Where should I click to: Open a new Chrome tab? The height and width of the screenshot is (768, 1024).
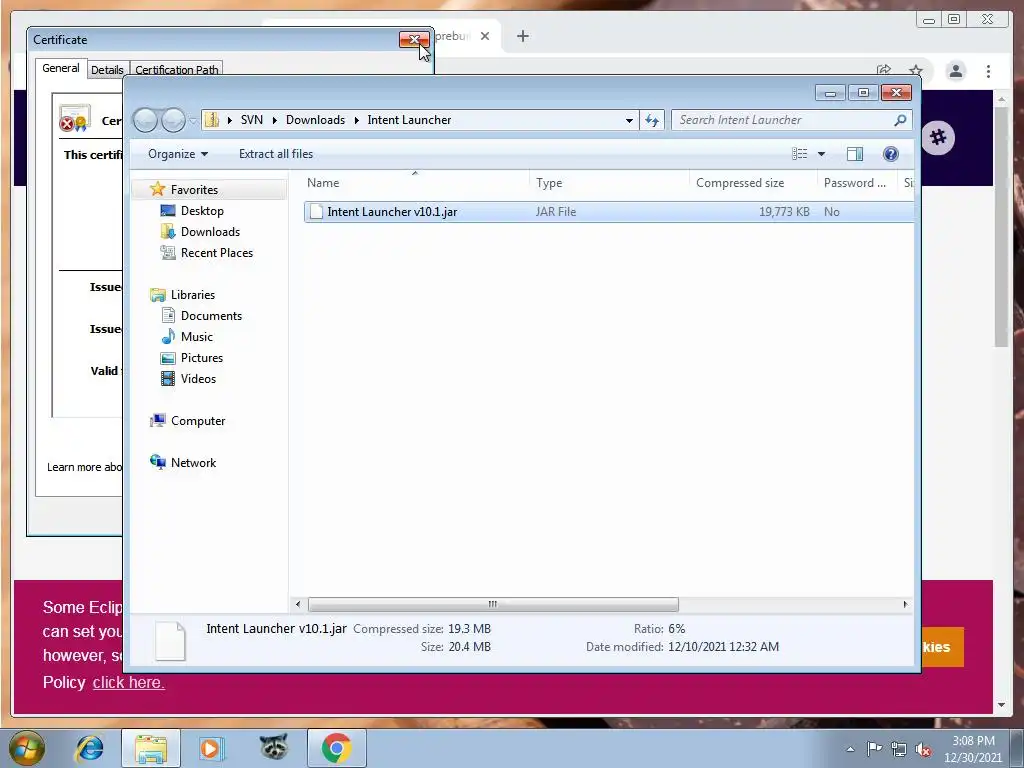pos(522,36)
